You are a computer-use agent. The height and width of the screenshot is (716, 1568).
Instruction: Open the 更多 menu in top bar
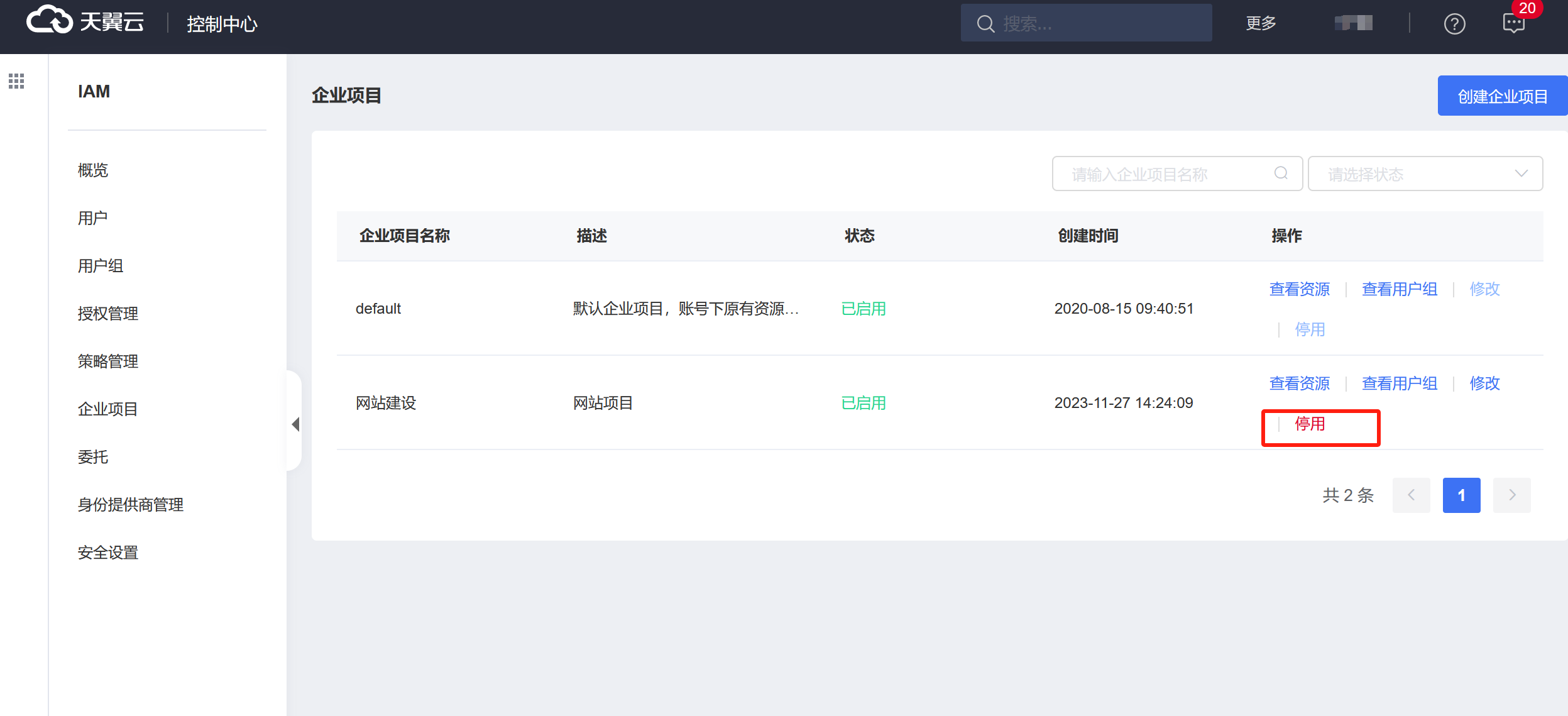tap(1261, 23)
